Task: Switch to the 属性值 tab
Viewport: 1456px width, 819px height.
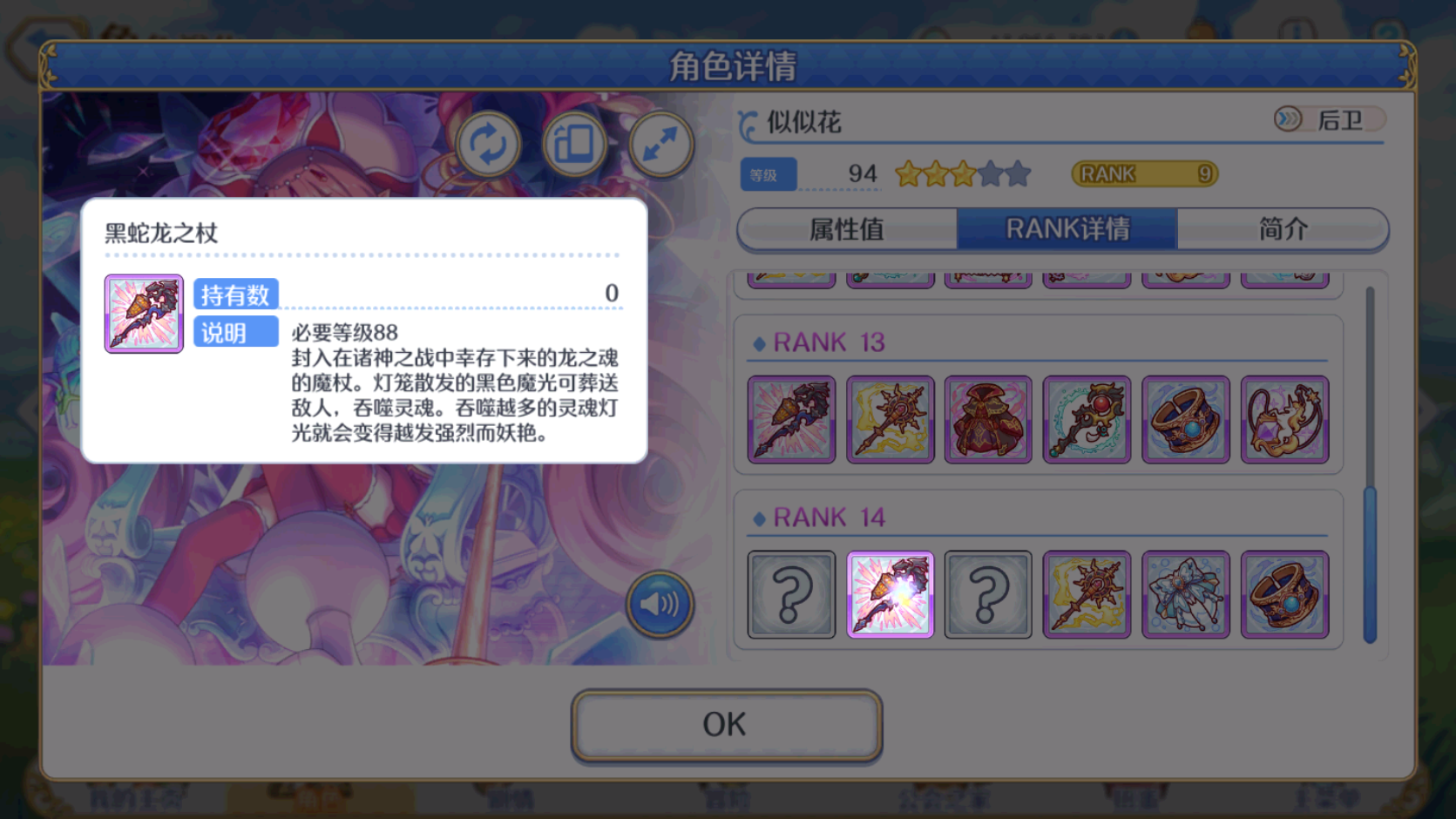Action: tap(847, 229)
